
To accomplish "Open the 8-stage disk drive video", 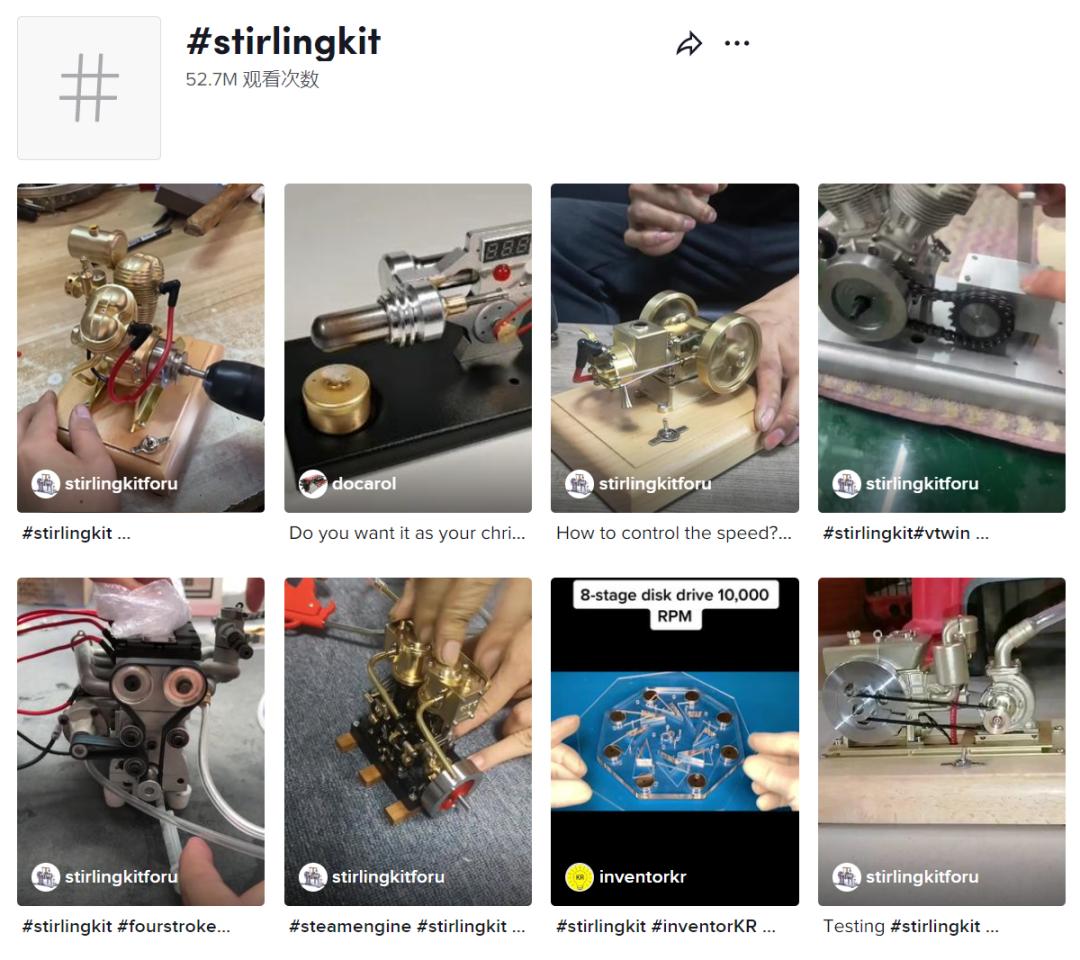I will tap(675, 742).
